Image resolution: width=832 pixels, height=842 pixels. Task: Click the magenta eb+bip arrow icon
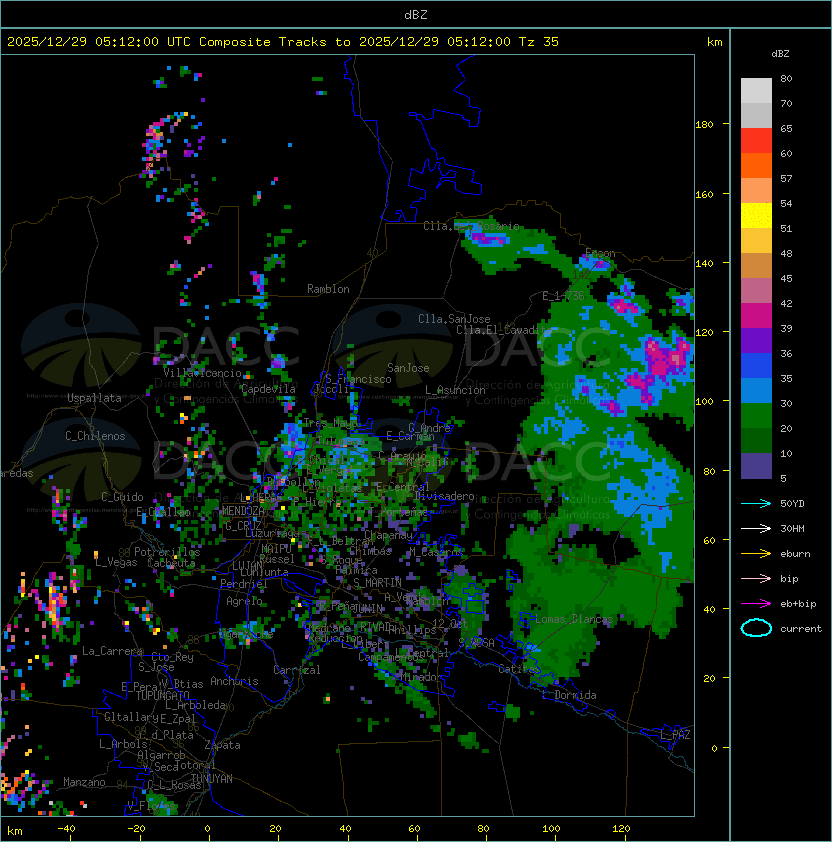[756, 604]
